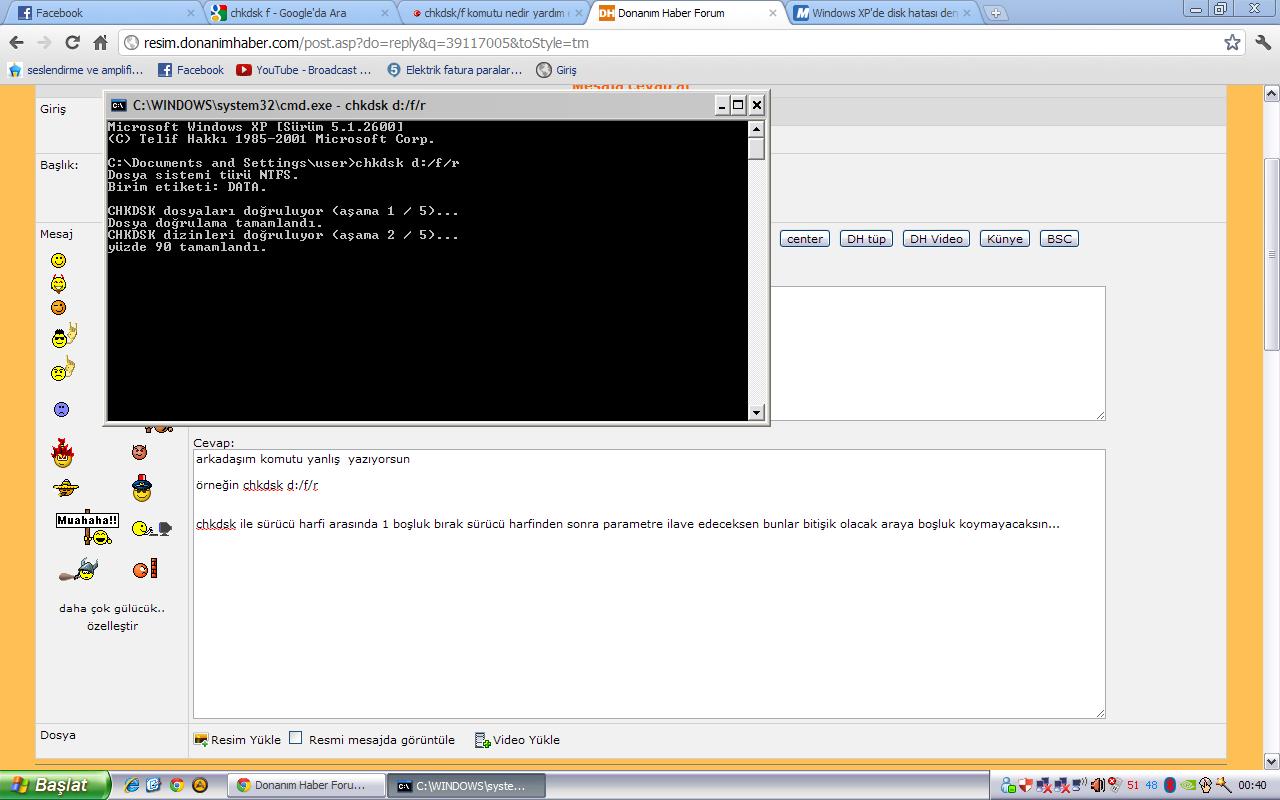The image size is (1280, 800).
Task: Click the özelleştir link
Action: click(112, 626)
